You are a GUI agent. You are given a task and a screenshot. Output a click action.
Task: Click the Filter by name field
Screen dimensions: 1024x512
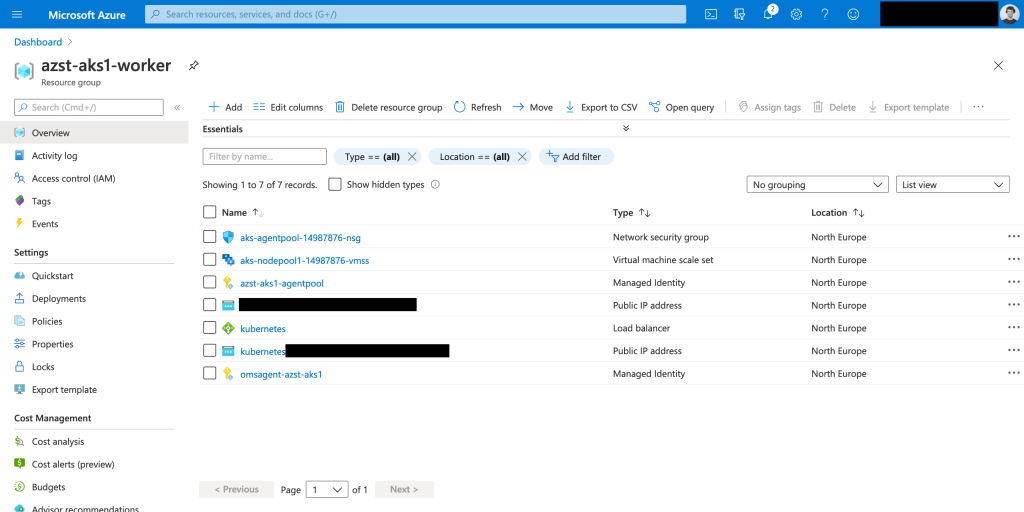tap(265, 157)
